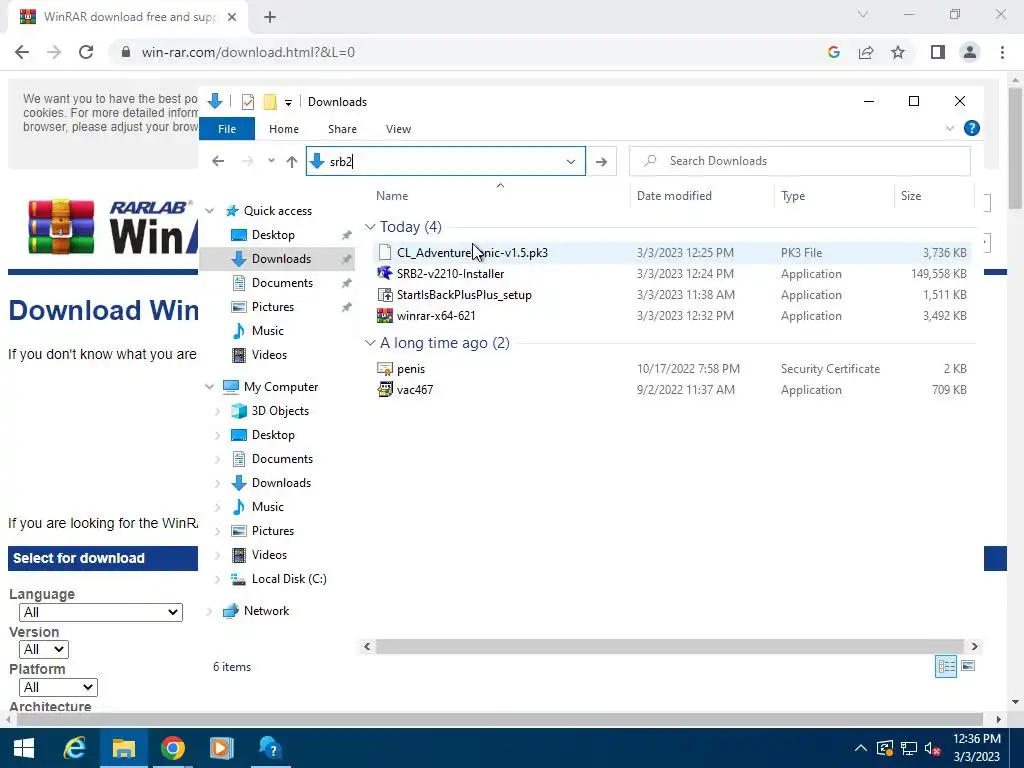The width and height of the screenshot is (1024, 768).
Task: Open the address bar history dropdown
Action: [571, 161]
